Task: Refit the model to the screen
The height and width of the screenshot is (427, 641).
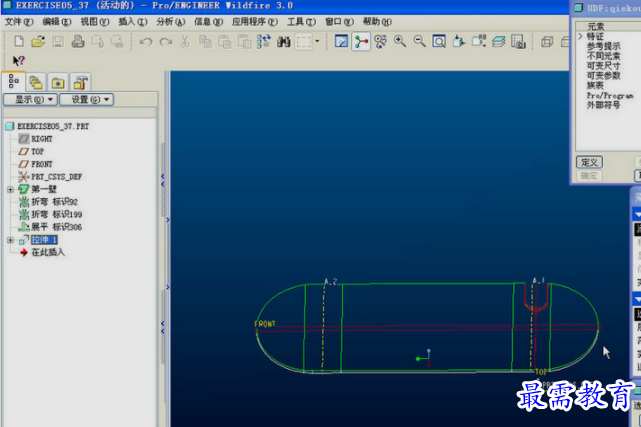Action: pos(439,41)
